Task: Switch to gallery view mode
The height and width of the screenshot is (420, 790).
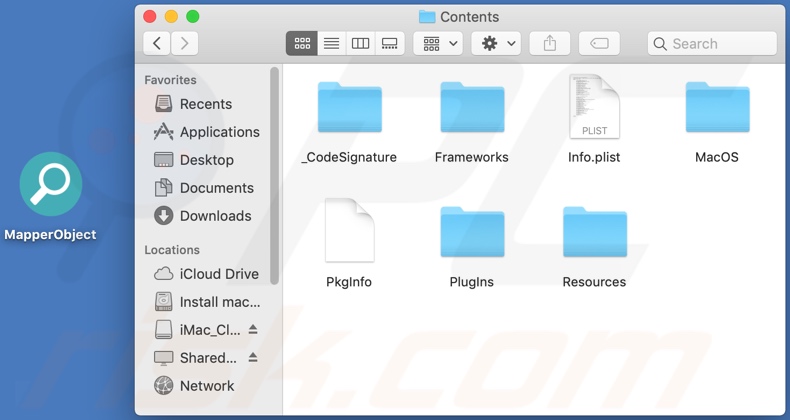Action: (x=389, y=44)
